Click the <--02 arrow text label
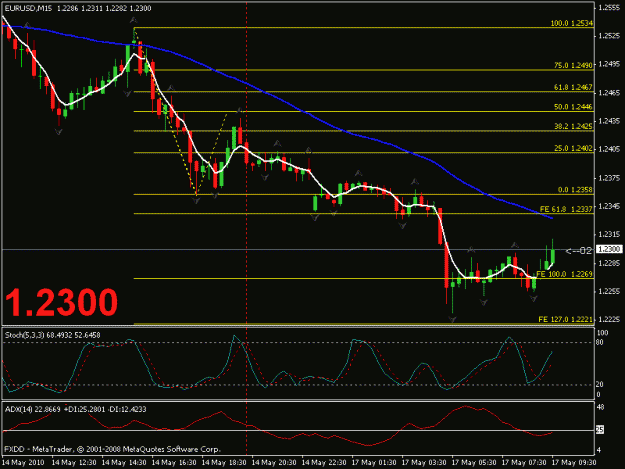Viewport: 625px width, 469px height. click(579, 251)
